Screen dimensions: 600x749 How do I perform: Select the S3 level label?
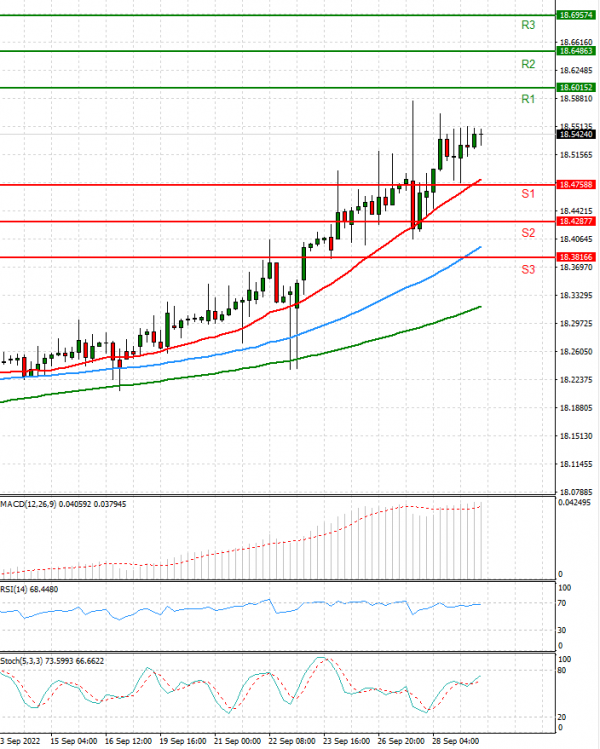click(x=528, y=269)
